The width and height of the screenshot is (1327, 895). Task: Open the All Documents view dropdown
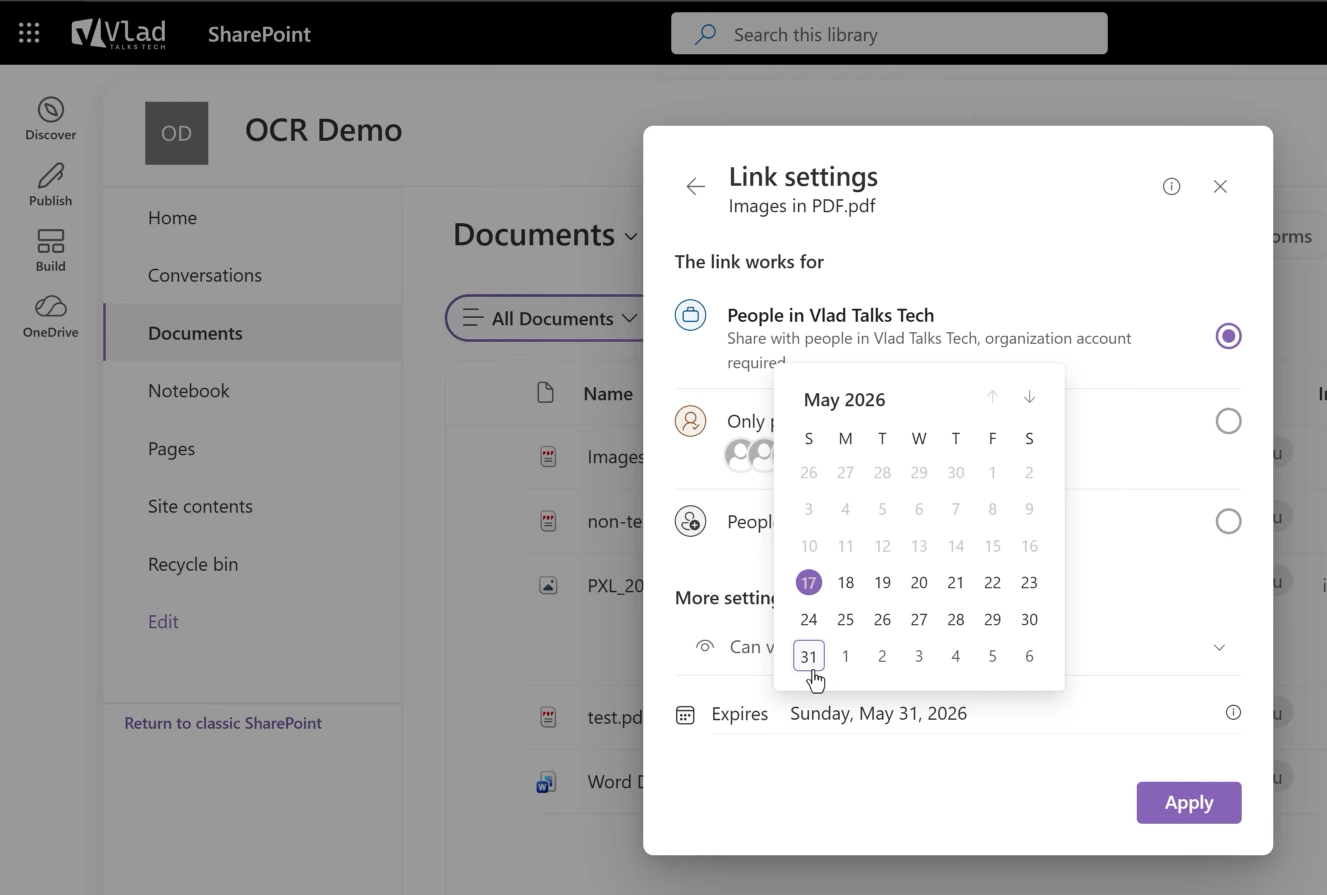(x=548, y=318)
